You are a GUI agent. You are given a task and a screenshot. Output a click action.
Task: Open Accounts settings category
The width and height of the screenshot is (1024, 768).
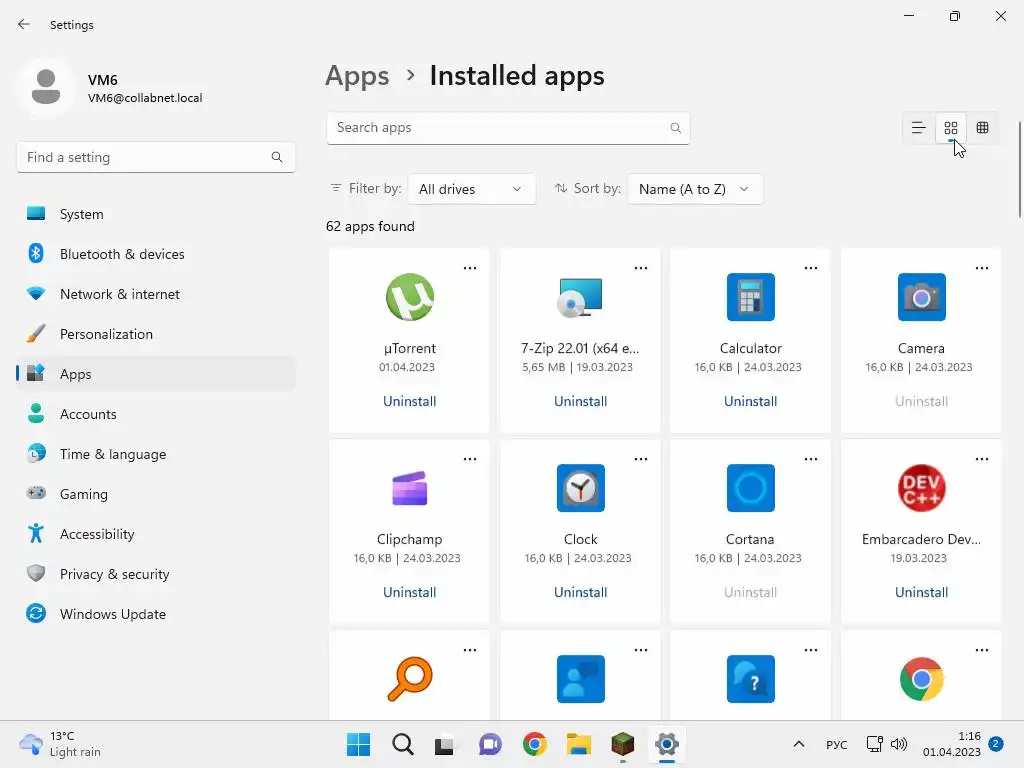[156, 414]
